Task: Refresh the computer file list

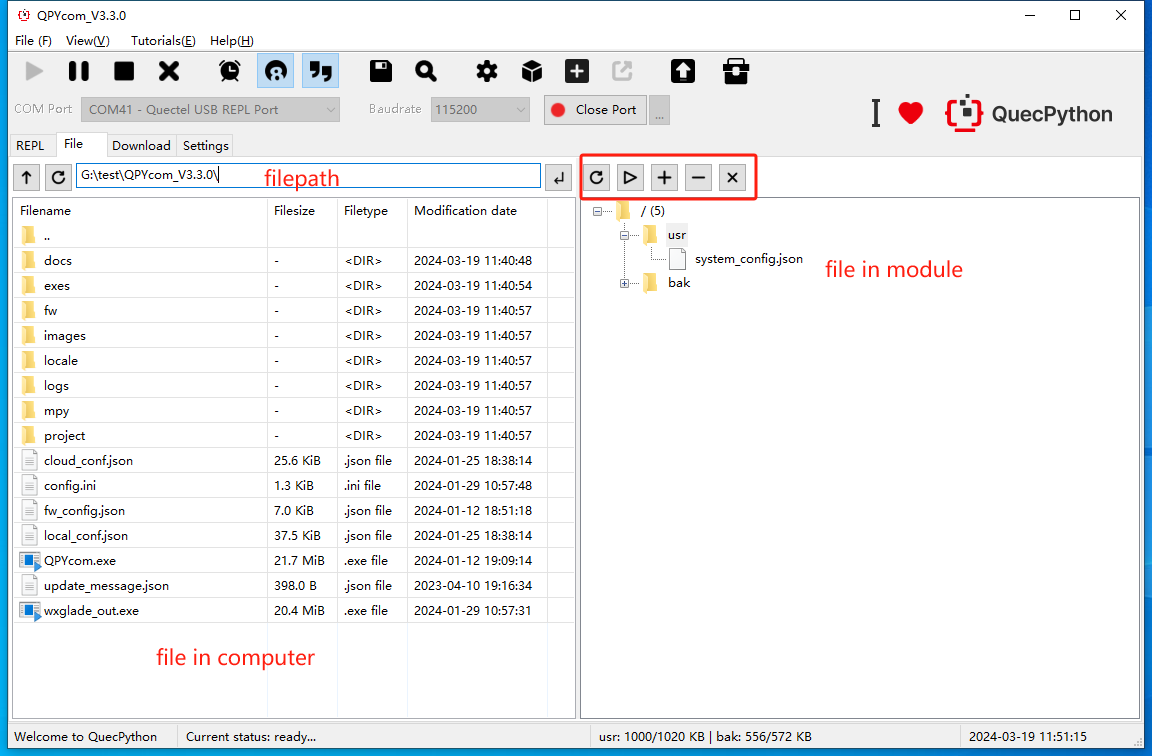Action: 59,177
